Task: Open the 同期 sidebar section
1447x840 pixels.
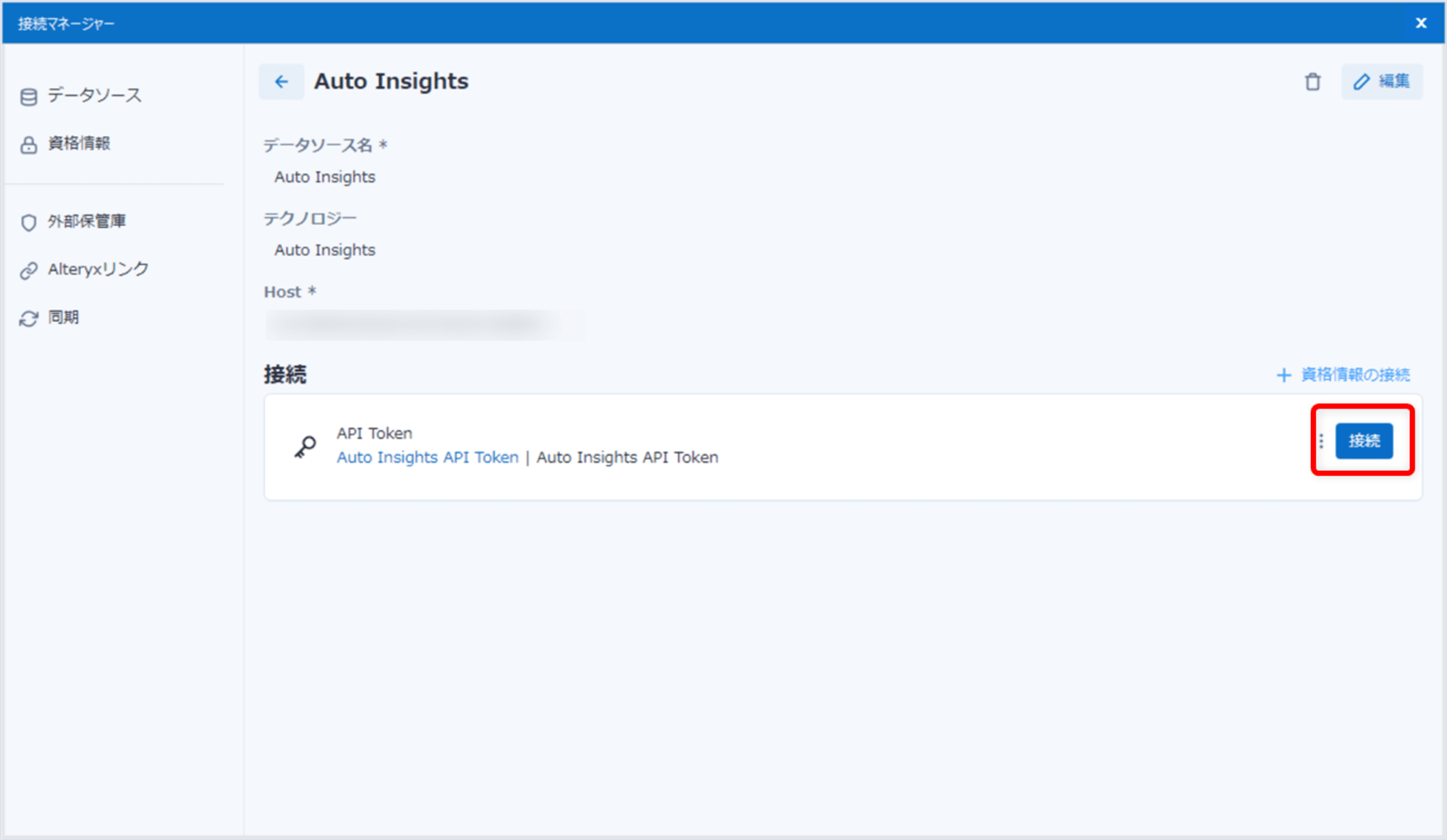Action: [x=63, y=317]
